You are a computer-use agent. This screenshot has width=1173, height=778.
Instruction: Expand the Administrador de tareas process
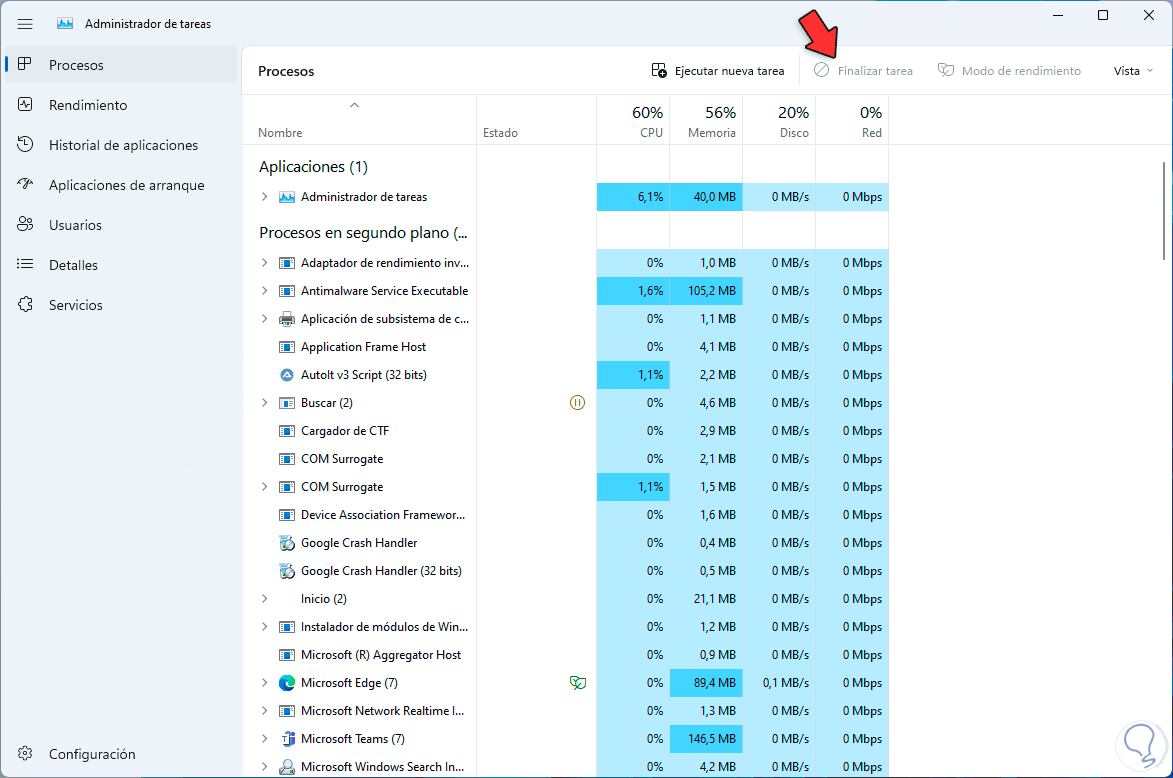tap(264, 197)
